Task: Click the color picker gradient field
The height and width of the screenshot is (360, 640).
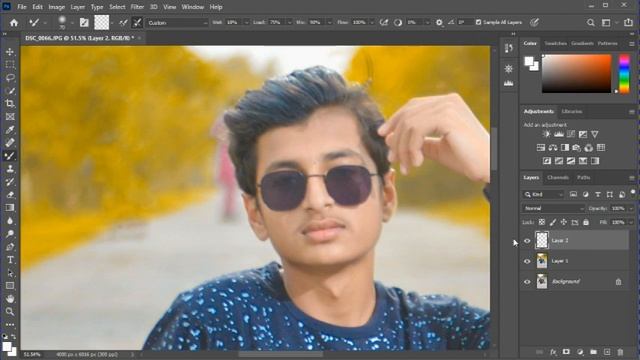Action: [576, 73]
